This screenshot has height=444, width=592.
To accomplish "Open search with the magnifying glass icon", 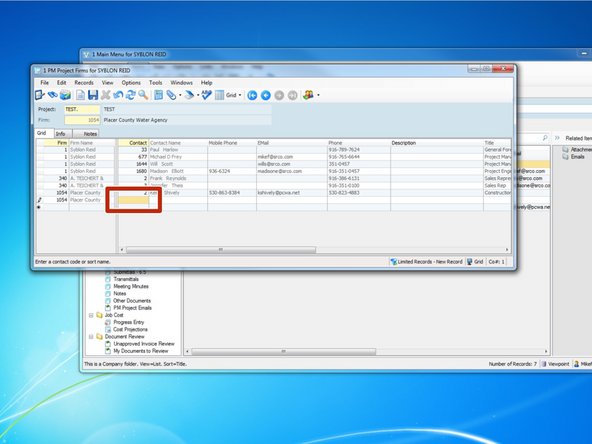I will (143, 95).
